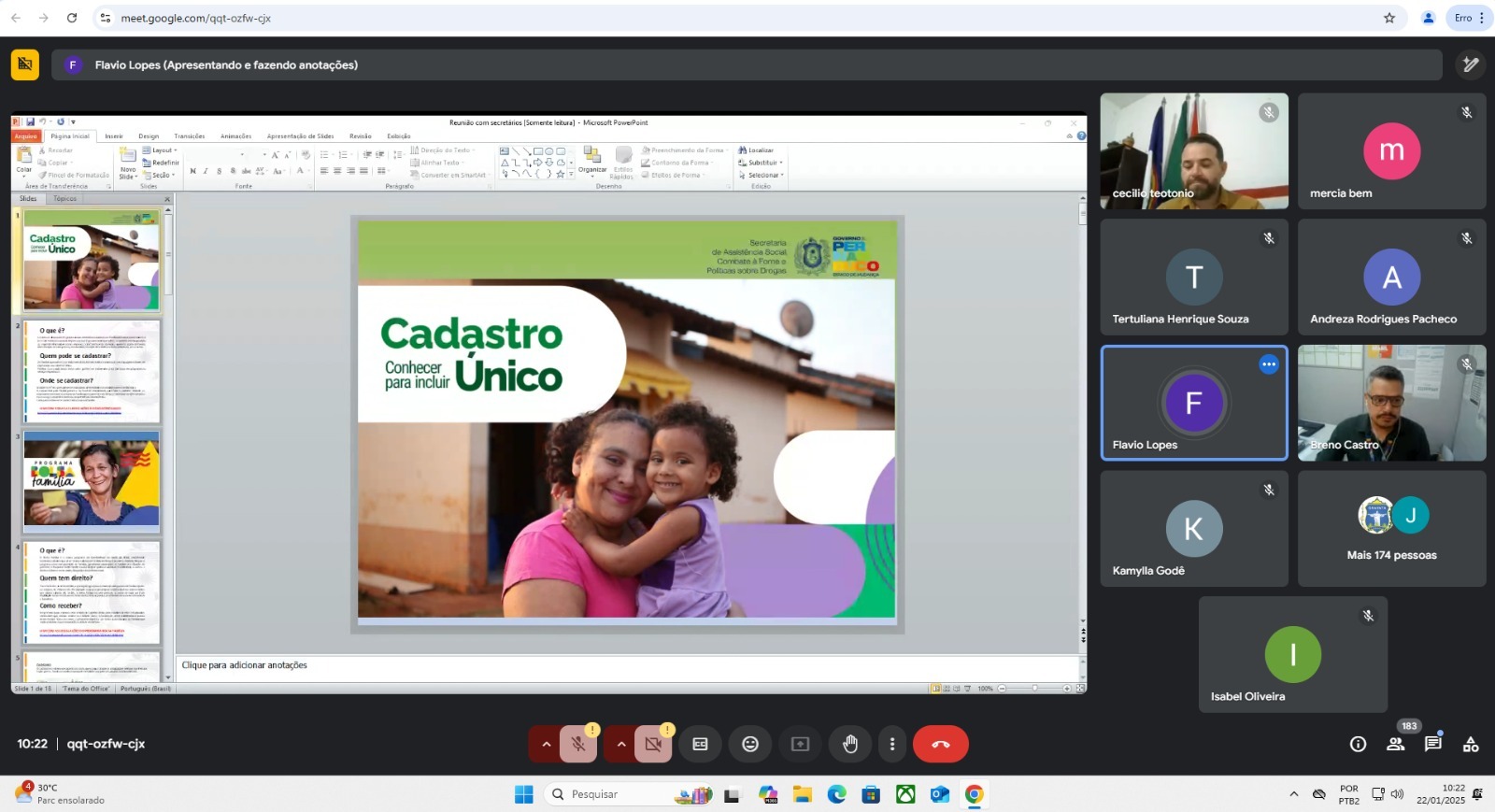
Task: Open the people list panel
Action: [1395, 745]
